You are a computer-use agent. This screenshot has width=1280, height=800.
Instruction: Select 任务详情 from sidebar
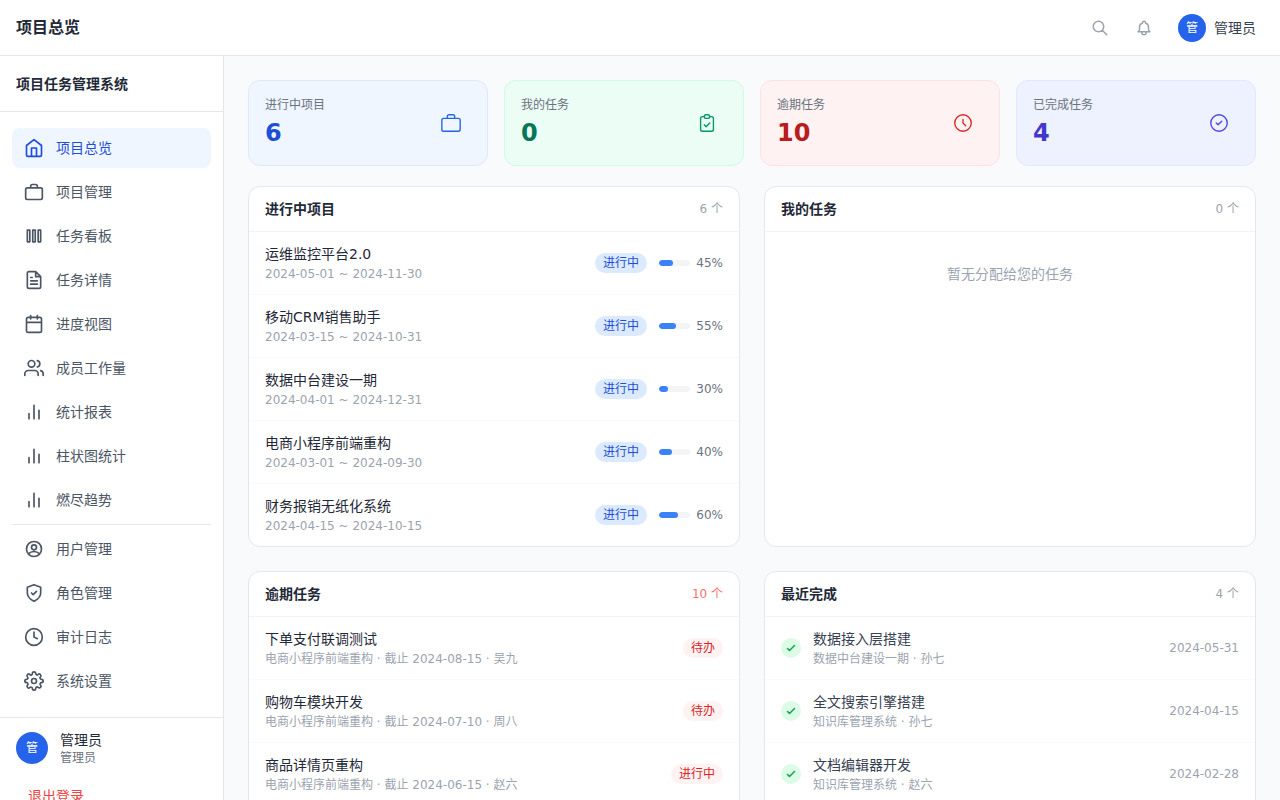(111, 280)
